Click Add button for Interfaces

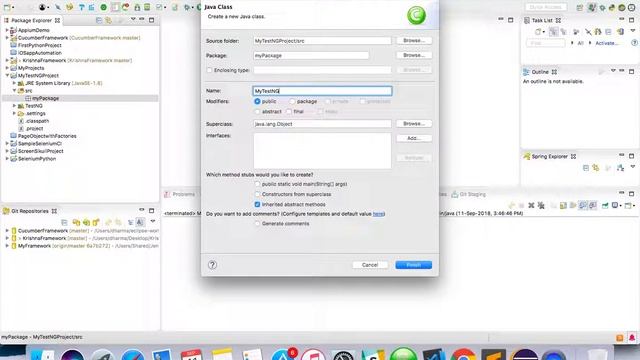414,138
